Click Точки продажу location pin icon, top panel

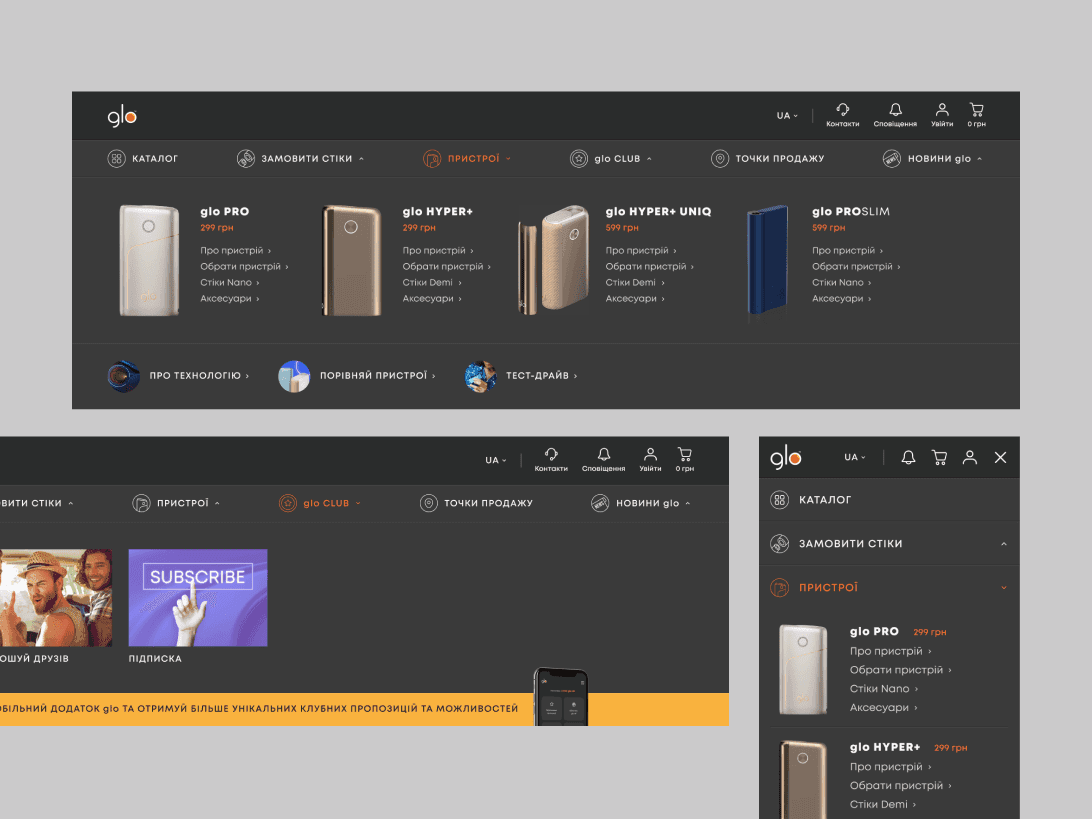[720, 159]
